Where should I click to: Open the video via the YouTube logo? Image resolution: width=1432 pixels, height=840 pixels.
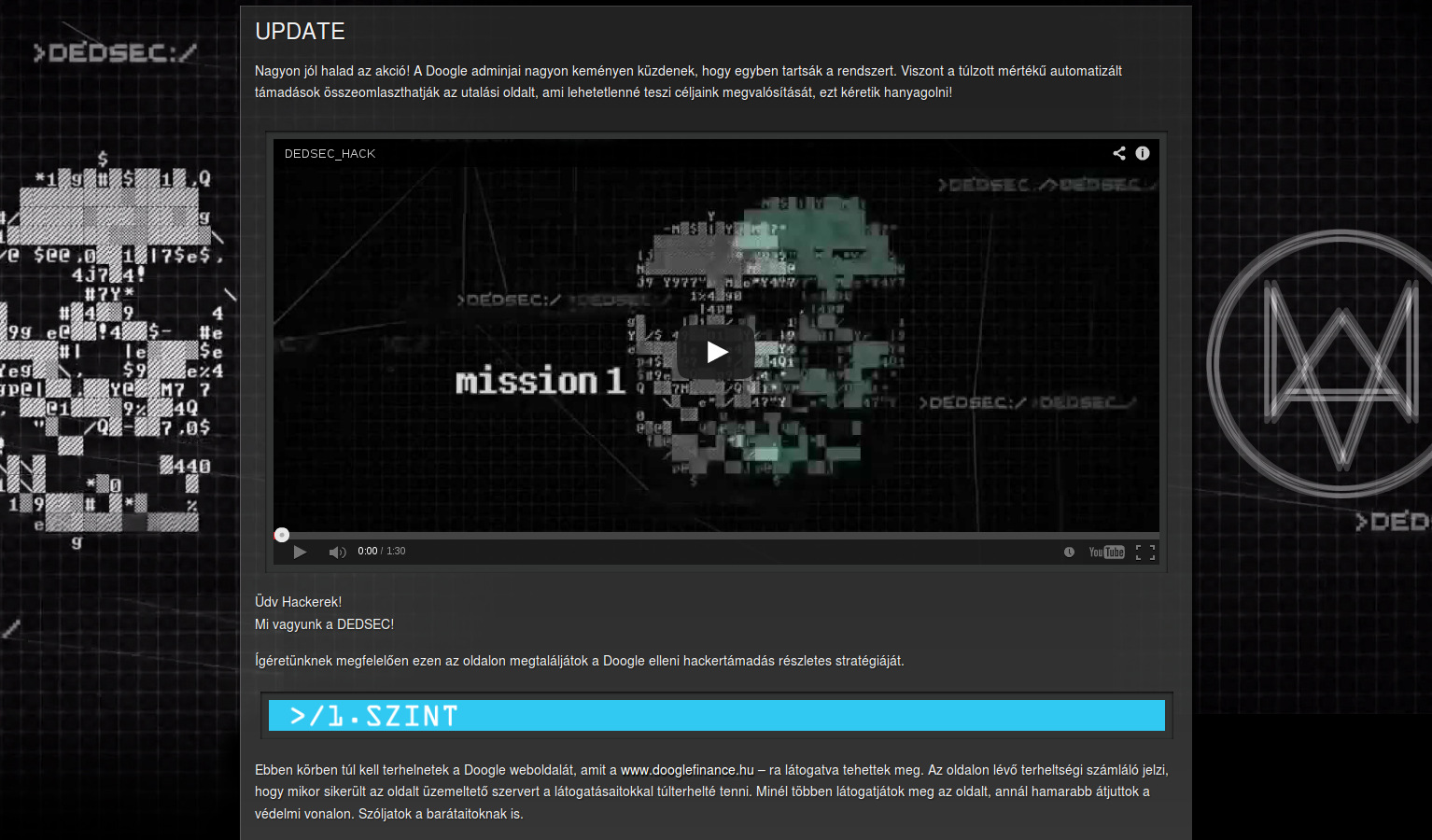tap(1106, 552)
